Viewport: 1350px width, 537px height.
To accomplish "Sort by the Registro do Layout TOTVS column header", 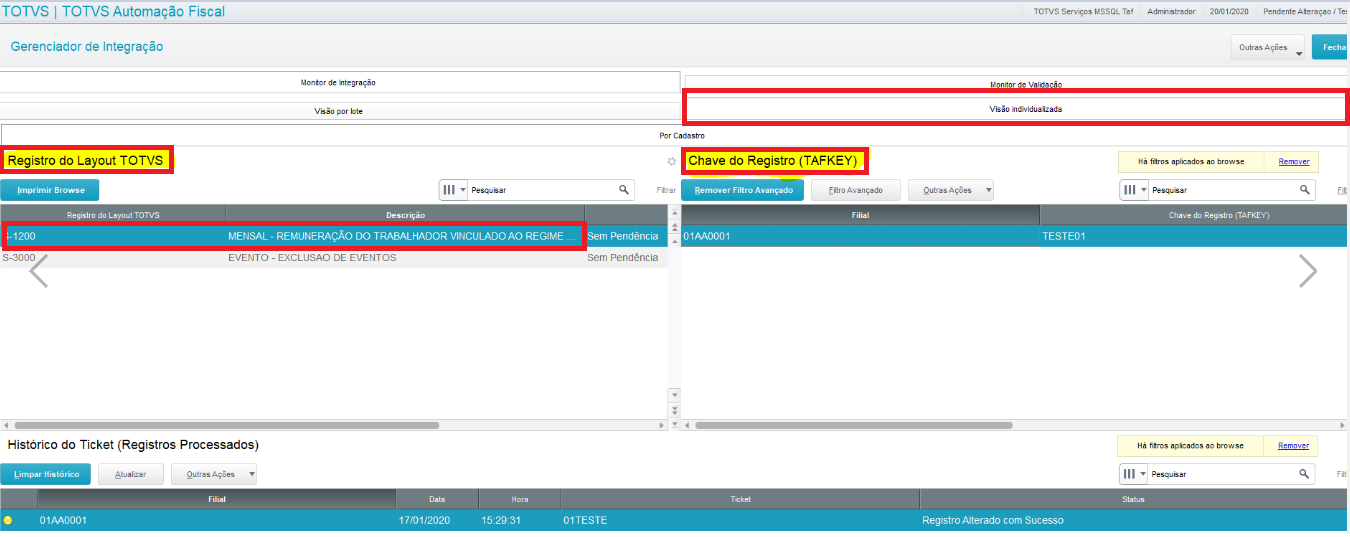I will [113, 215].
